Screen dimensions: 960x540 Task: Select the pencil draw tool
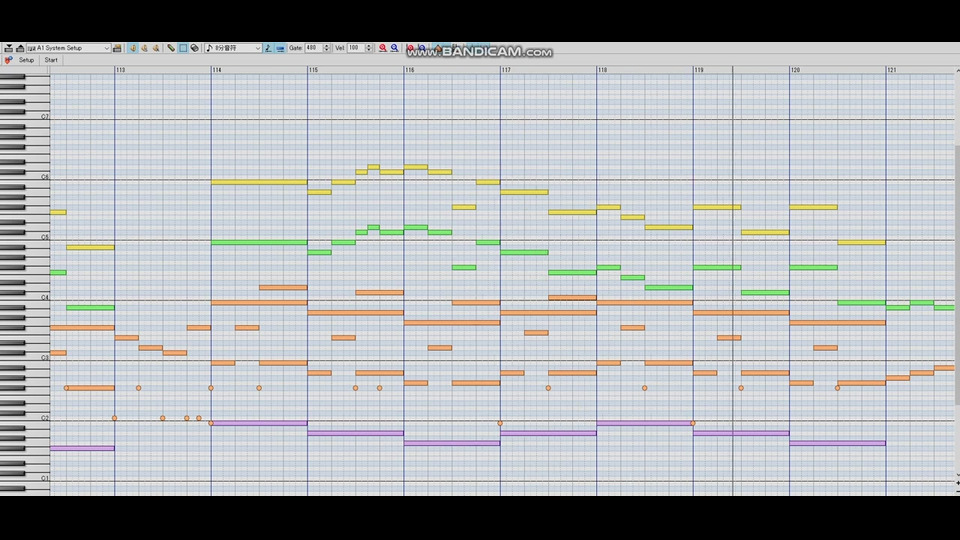[171, 48]
